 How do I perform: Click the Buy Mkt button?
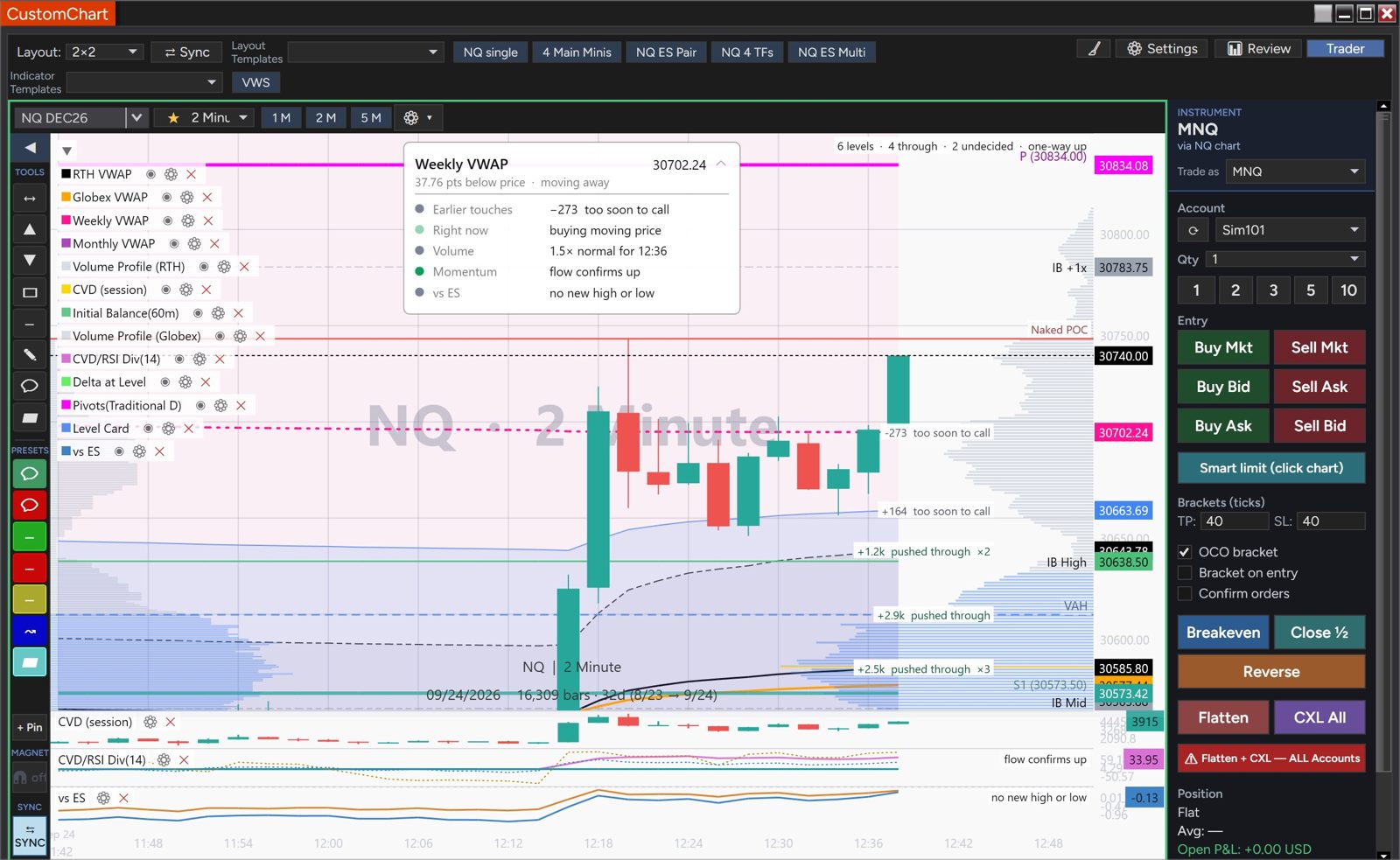tap(1223, 347)
